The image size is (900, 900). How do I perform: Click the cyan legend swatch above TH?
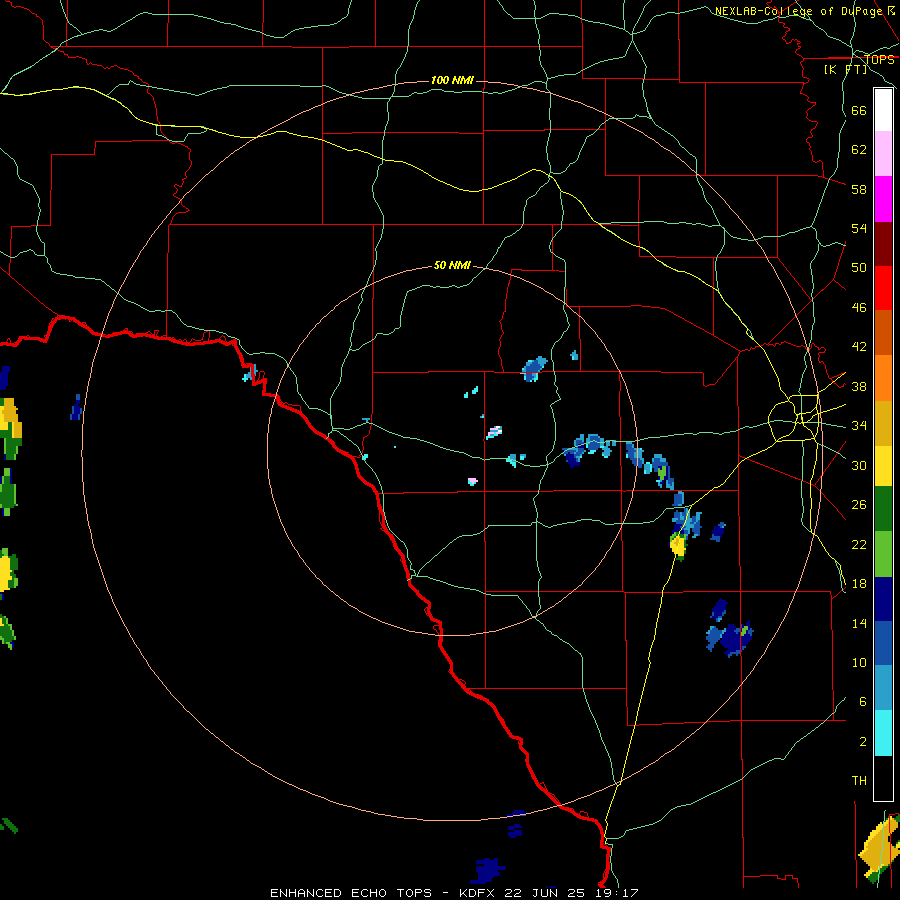click(883, 733)
